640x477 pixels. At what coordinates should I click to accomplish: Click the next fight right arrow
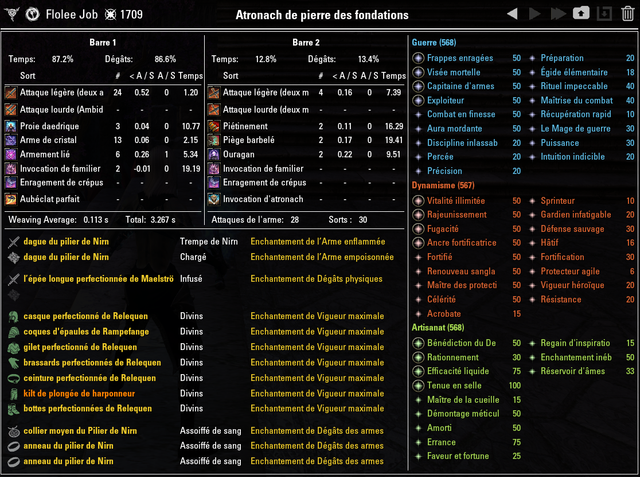(x=535, y=14)
